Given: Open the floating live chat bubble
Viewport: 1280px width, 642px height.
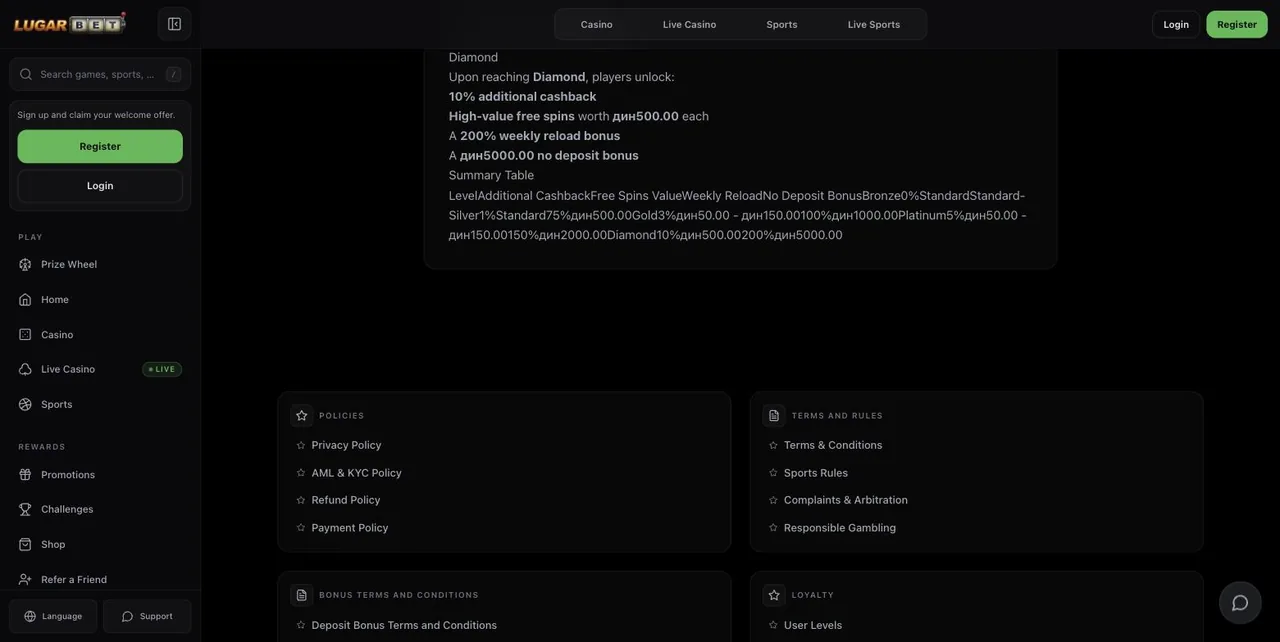Looking at the screenshot, I should pos(1240,603).
